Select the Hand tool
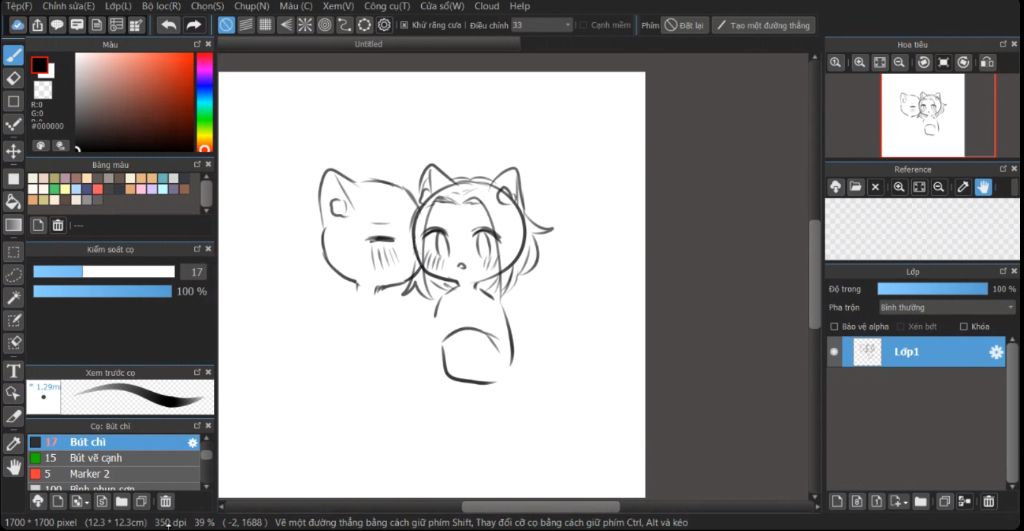1024x531 pixels. [14, 467]
